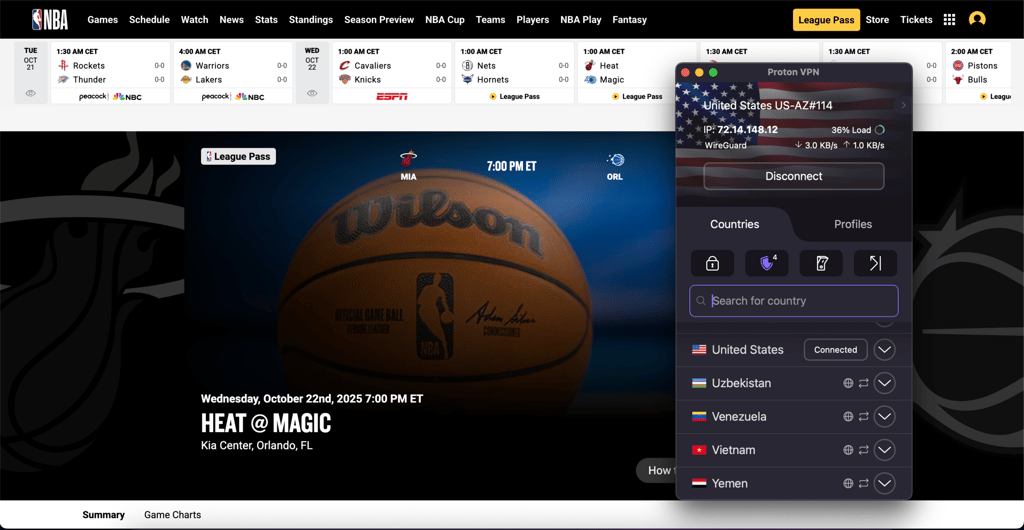Open NetShield shield icon in Proton VPN
Screen dimensions: 1024x530
point(767,263)
